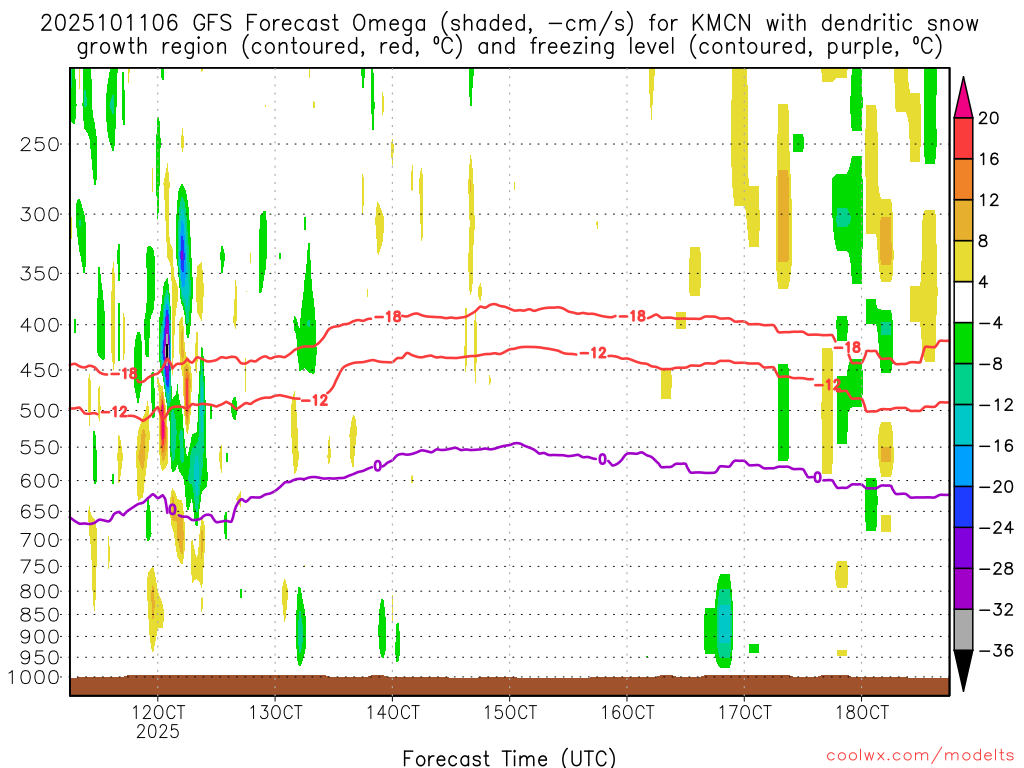
Task: Click the 13OCT time axis label
Action: 275,712
